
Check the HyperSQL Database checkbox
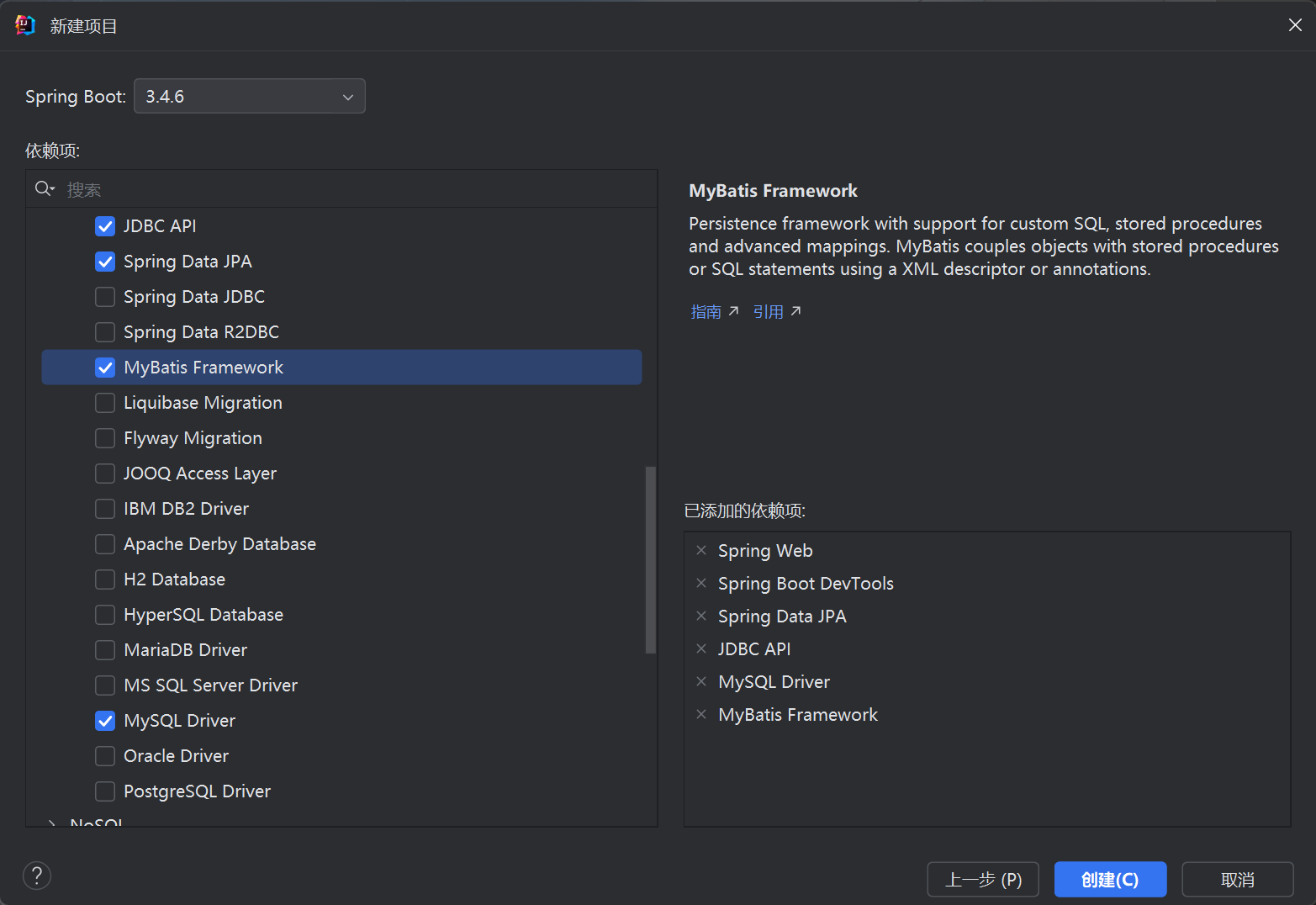click(105, 615)
